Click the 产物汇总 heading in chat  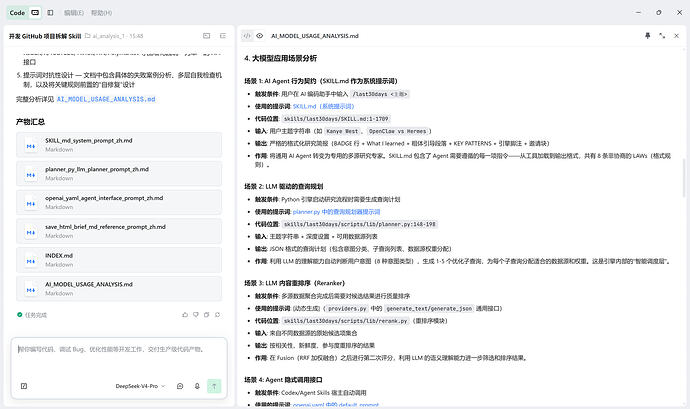coord(30,122)
